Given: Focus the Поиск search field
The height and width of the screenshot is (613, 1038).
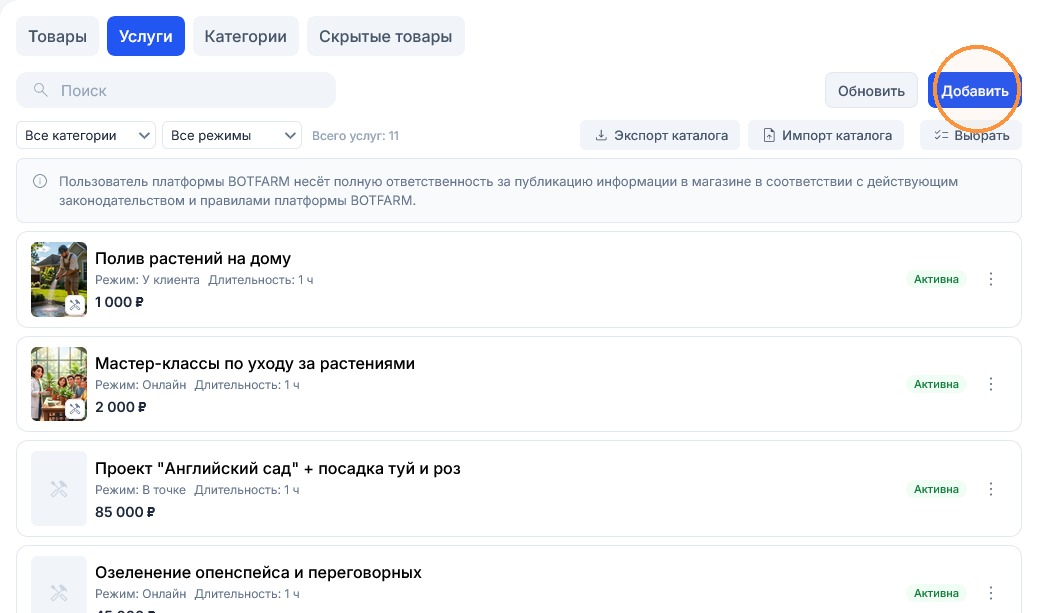Looking at the screenshot, I should point(176,90).
